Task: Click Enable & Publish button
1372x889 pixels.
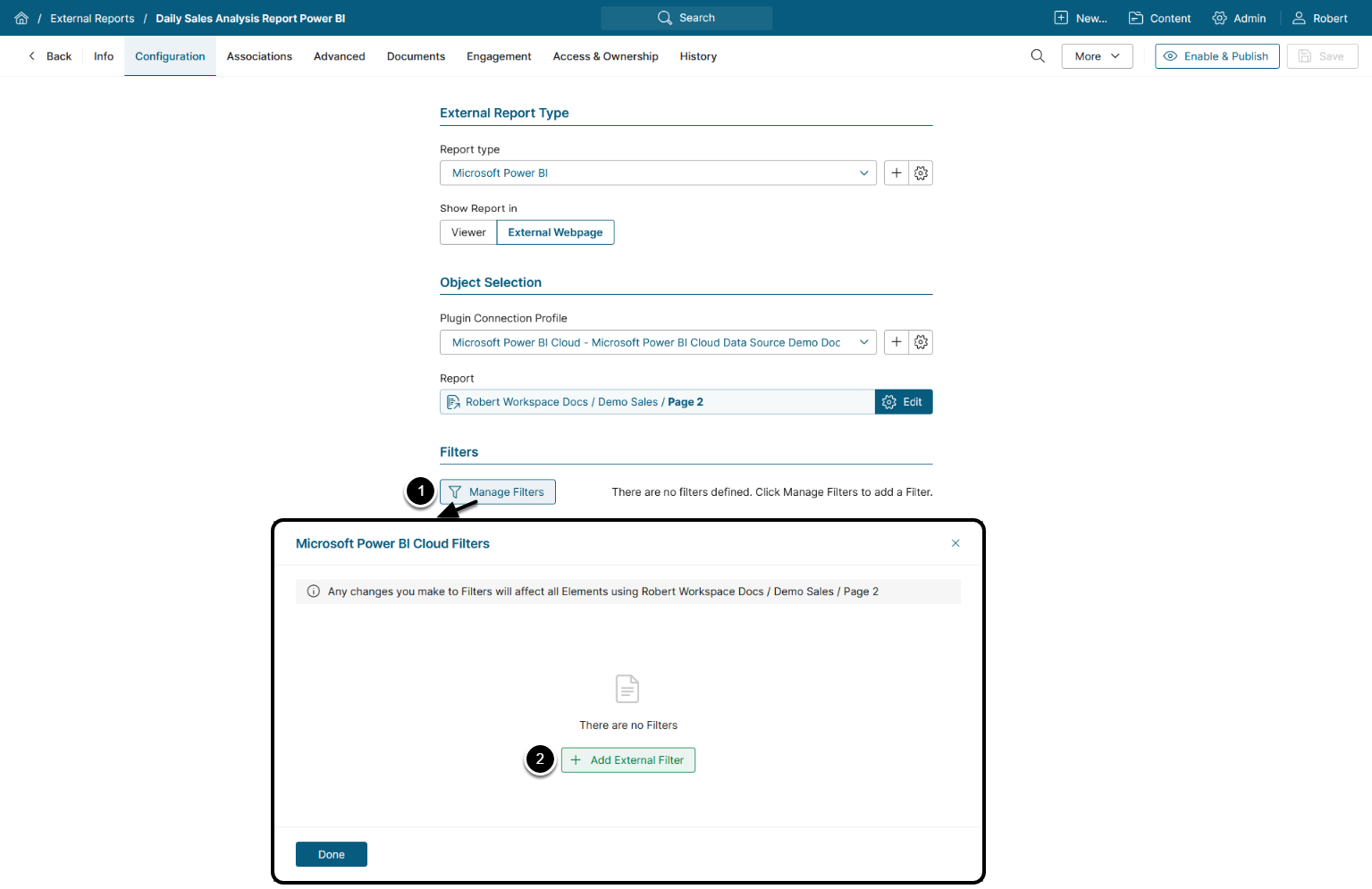Action: [1216, 56]
